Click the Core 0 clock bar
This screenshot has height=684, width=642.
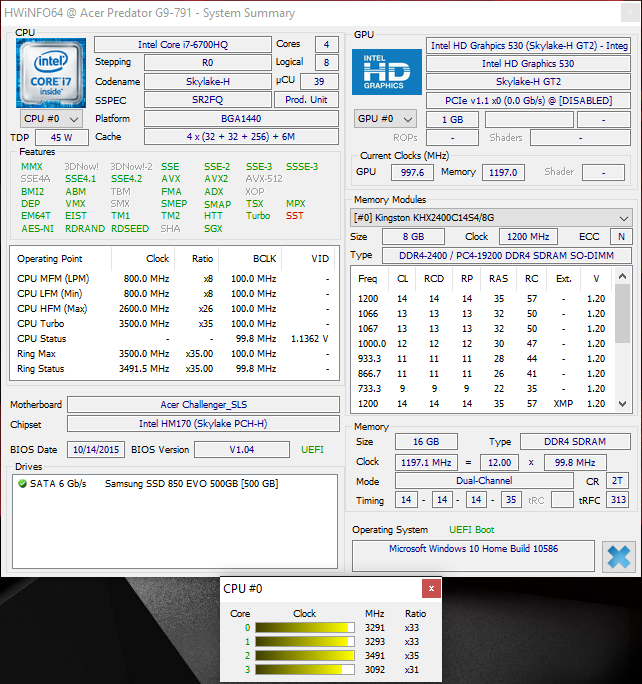pos(305,628)
